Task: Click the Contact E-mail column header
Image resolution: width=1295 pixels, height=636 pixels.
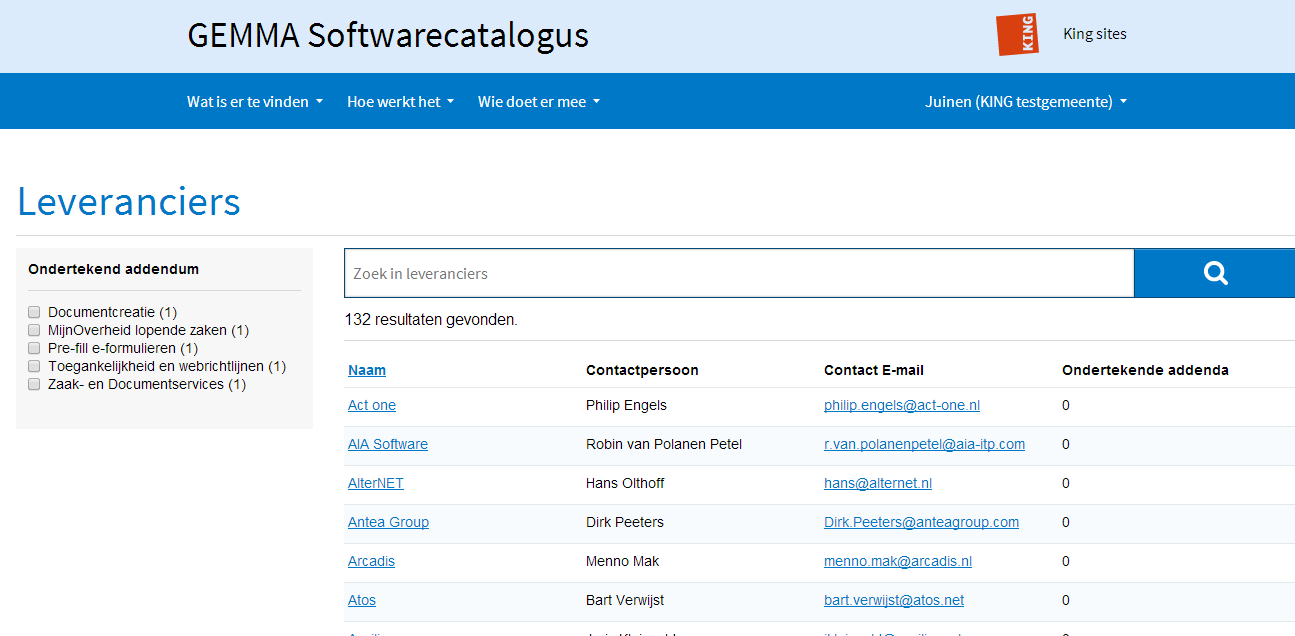Action: 874,370
